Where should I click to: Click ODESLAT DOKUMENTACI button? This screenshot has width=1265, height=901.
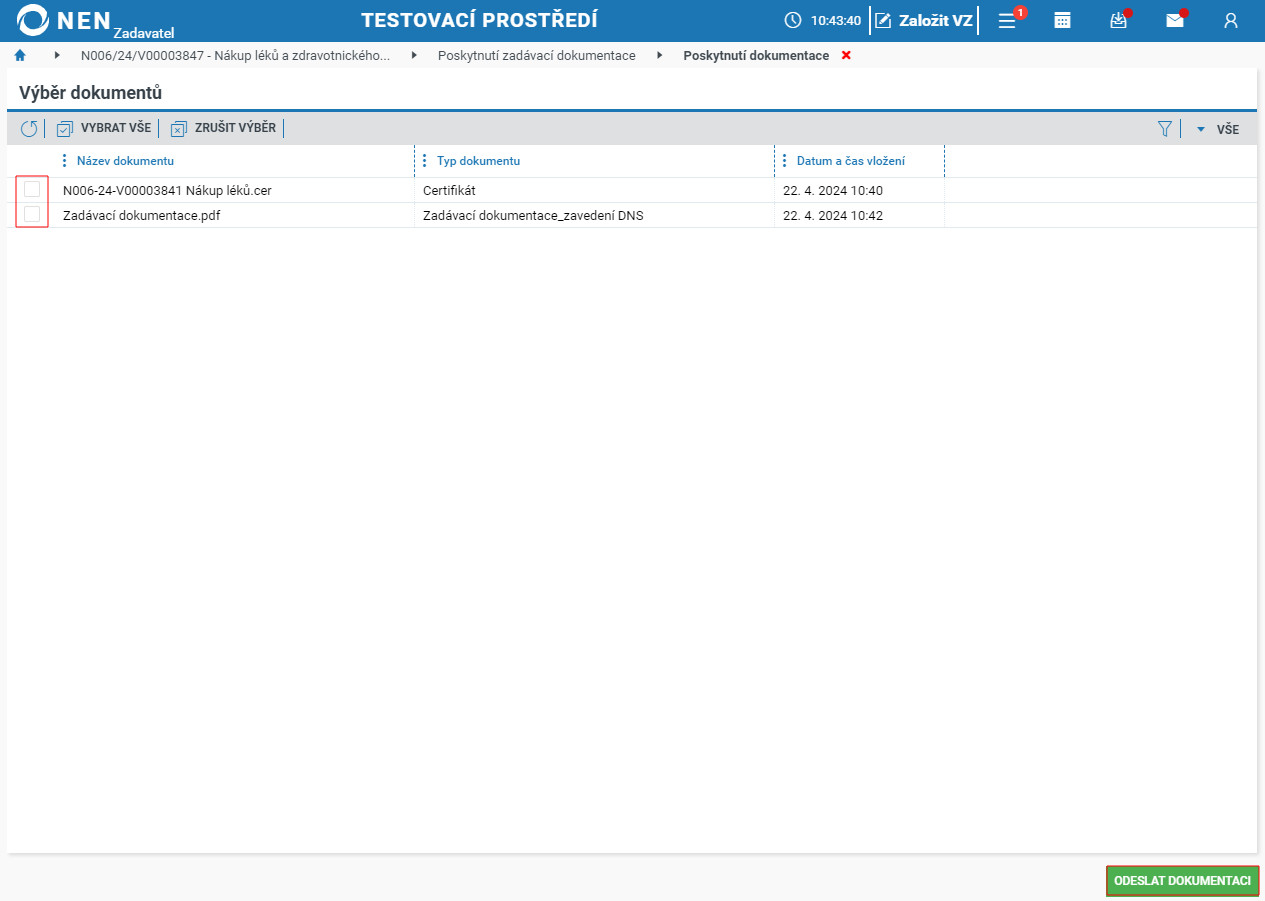[x=1182, y=880]
